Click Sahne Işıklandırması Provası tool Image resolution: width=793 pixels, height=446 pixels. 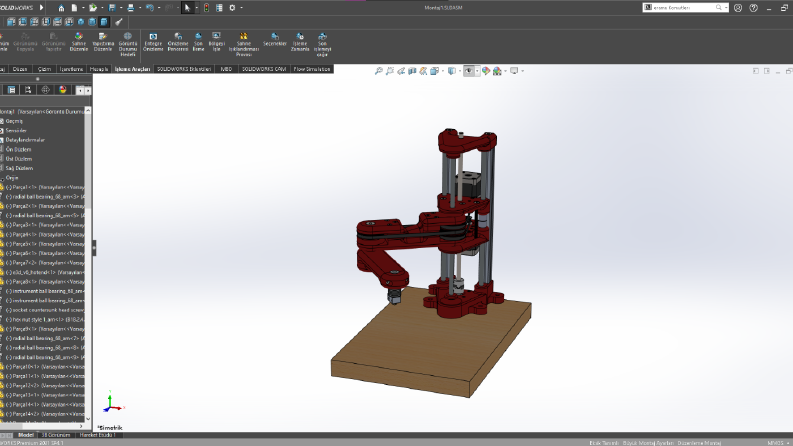click(244, 44)
